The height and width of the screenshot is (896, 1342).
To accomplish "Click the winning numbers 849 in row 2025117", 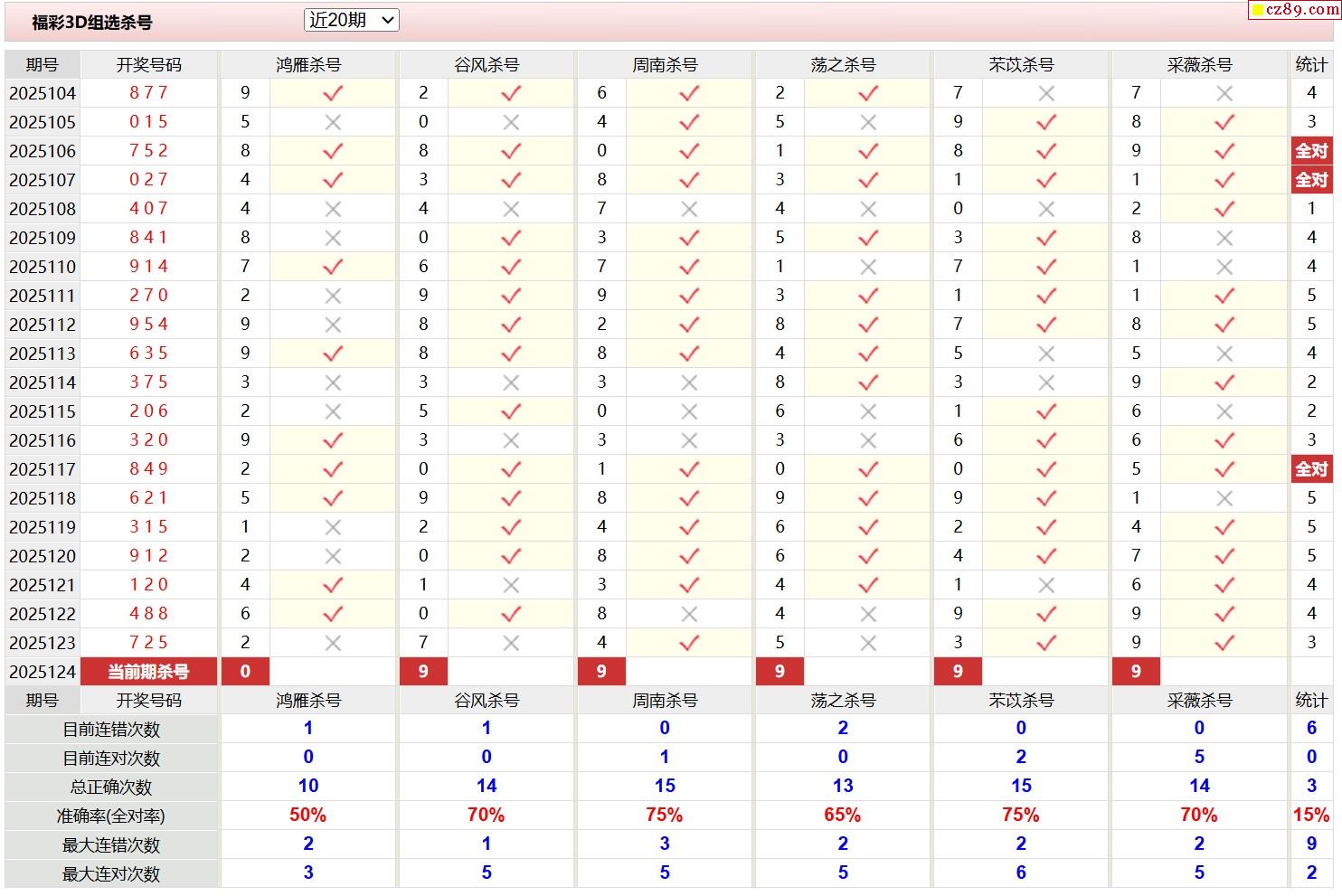I will pyautogui.click(x=149, y=468).
